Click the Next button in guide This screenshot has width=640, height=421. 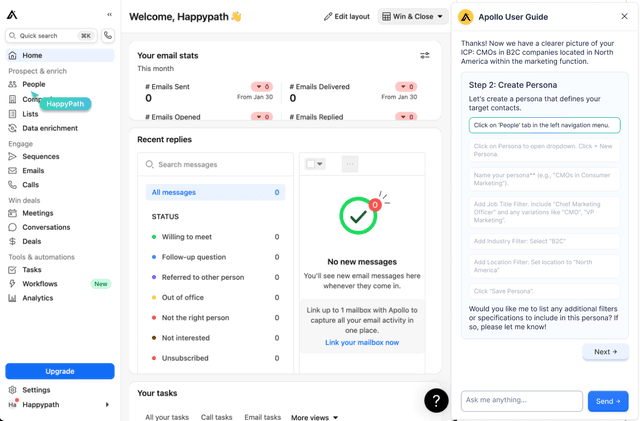[606, 352]
